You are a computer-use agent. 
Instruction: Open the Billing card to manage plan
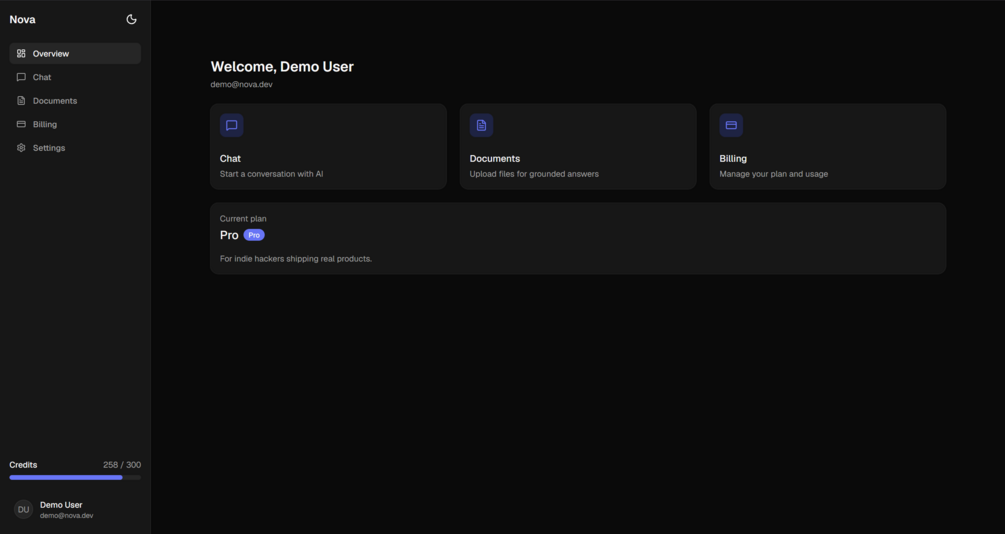[828, 146]
